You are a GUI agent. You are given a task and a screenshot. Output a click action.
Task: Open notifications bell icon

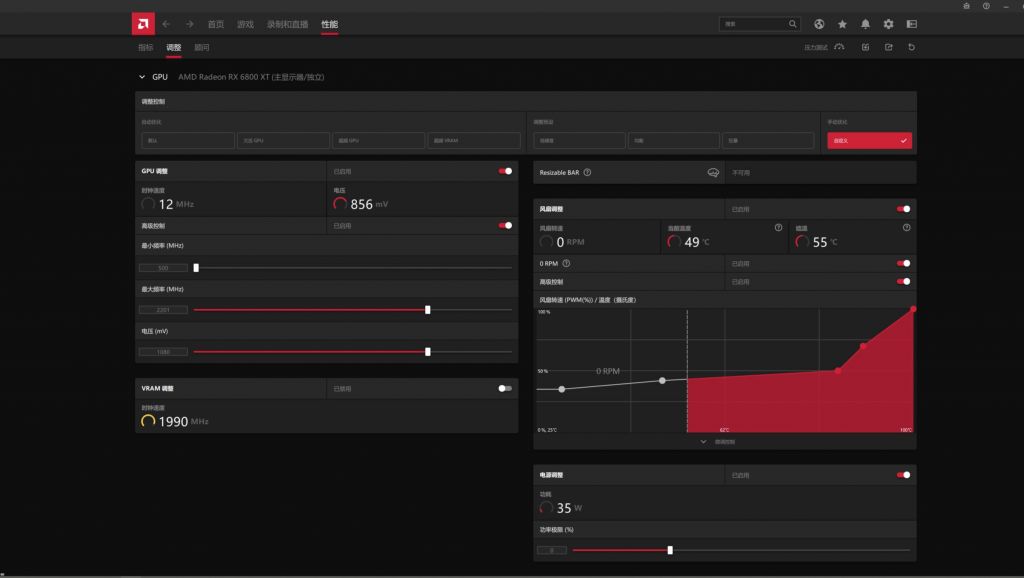coord(865,24)
